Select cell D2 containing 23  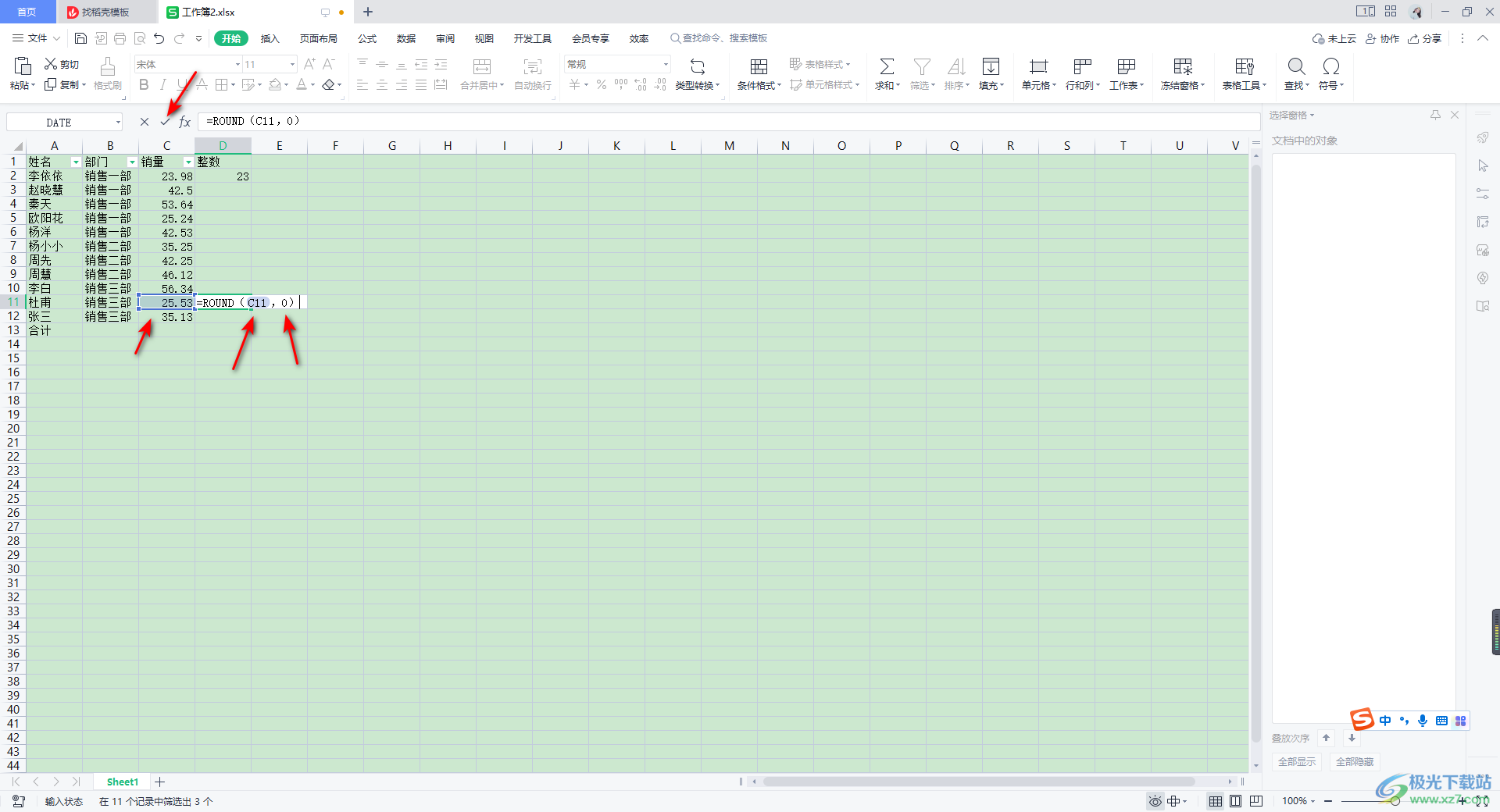[x=223, y=176]
